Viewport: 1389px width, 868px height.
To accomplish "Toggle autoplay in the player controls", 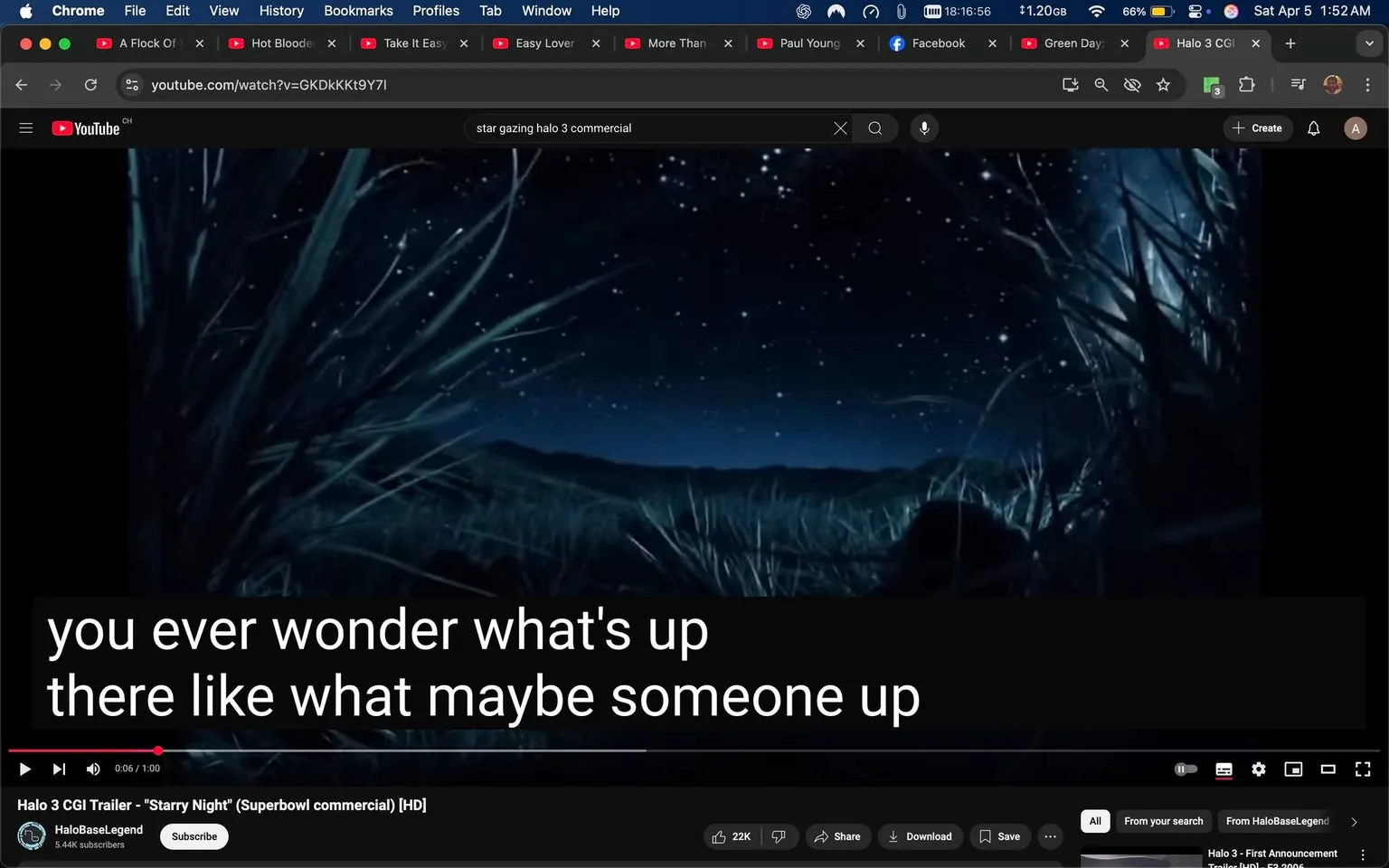I will tap(1186, 769).
